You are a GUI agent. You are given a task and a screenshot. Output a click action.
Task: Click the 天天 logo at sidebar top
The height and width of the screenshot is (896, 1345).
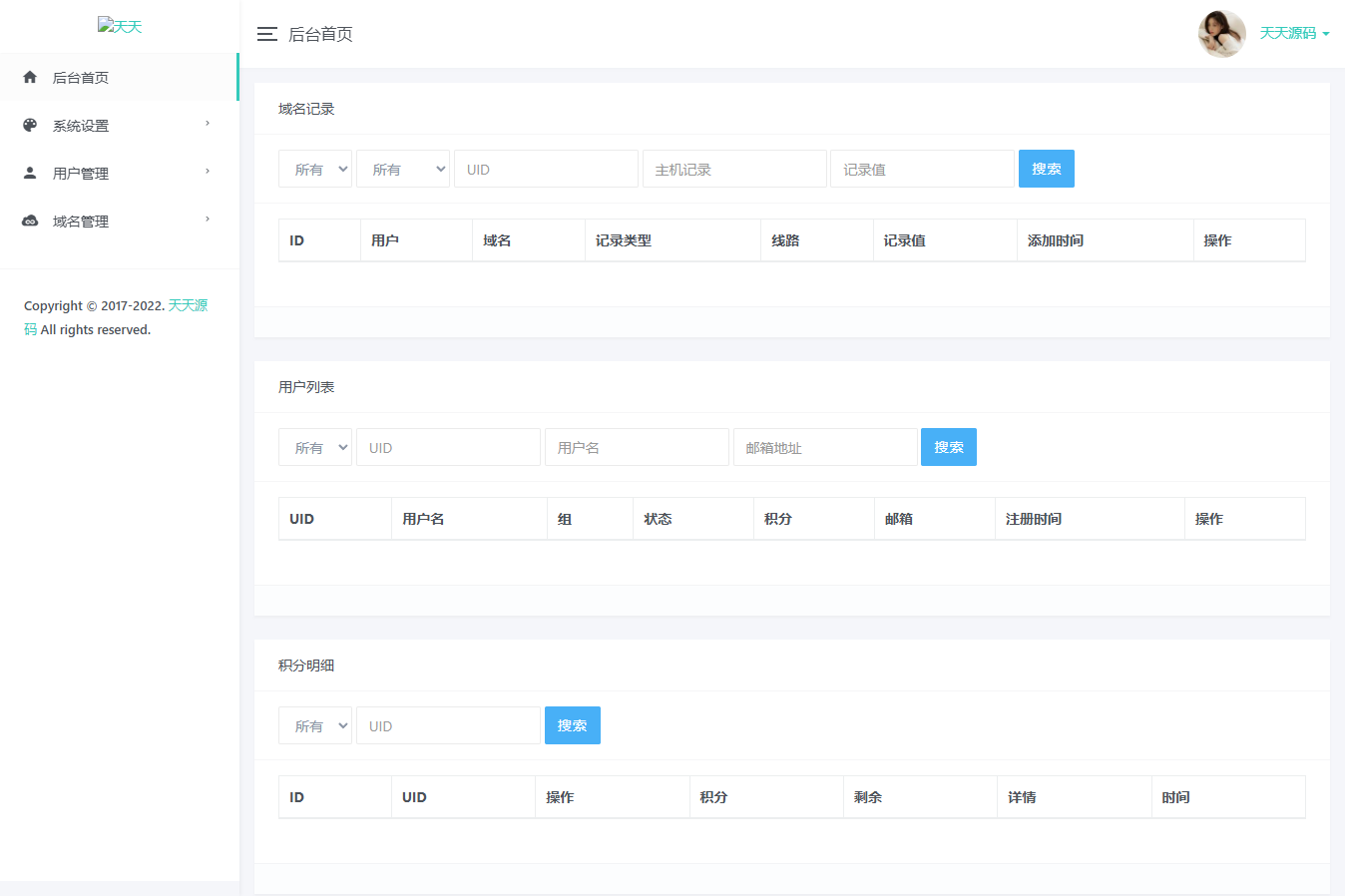point(120,25)
